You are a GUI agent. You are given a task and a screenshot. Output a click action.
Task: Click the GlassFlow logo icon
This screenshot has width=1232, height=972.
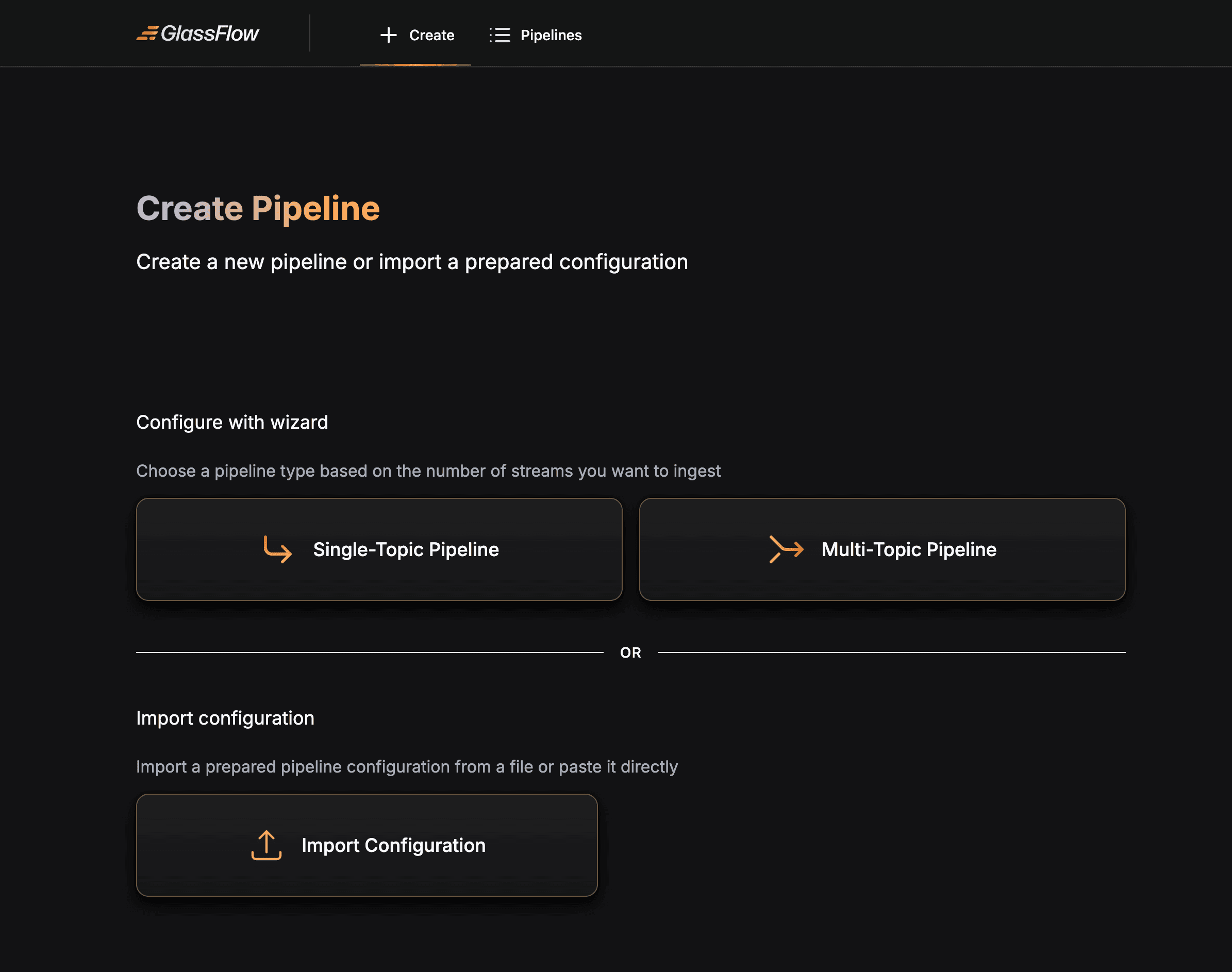[147, 34]
